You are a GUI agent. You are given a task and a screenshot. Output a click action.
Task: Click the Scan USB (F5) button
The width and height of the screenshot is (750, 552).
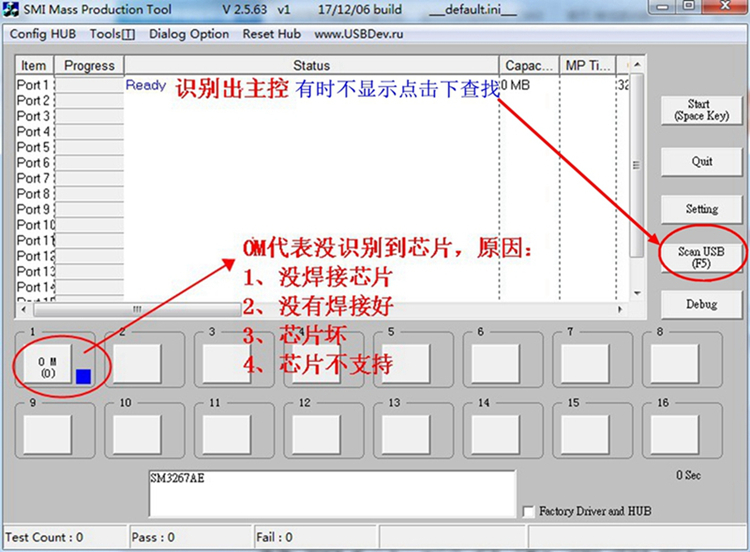(701, 257)
